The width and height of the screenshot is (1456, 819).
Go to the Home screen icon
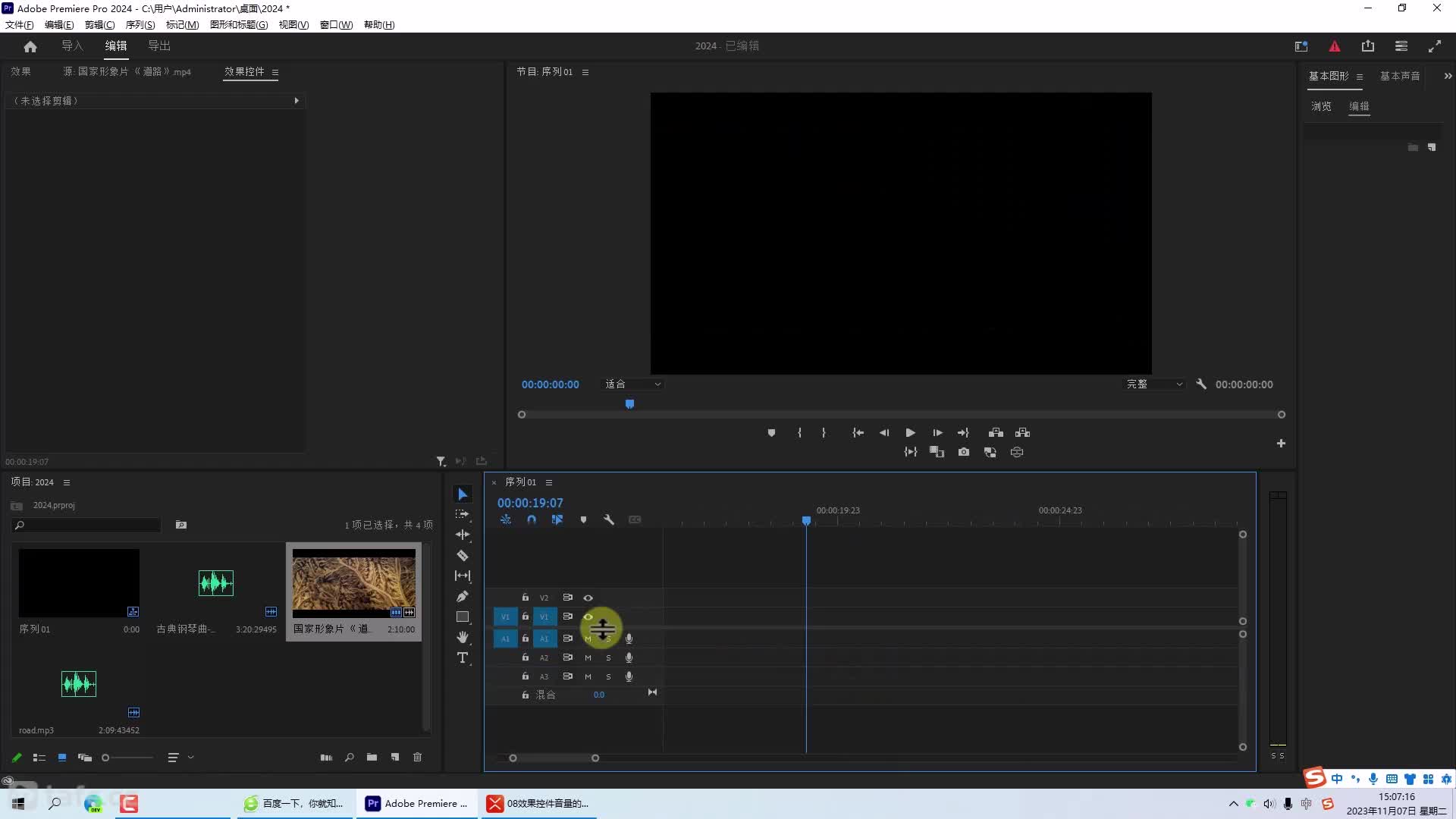(x=30, y=46)
